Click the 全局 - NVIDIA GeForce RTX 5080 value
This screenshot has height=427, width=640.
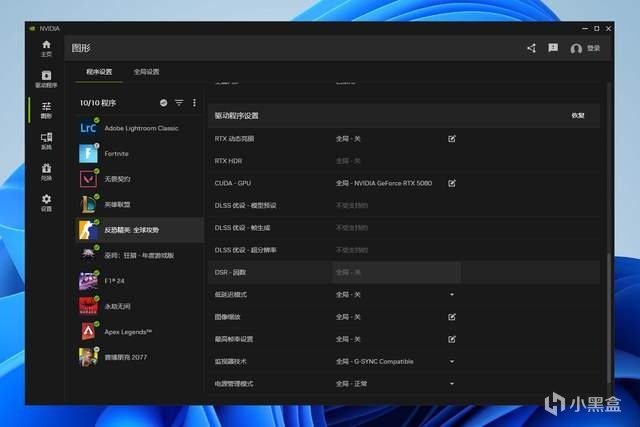384,183
